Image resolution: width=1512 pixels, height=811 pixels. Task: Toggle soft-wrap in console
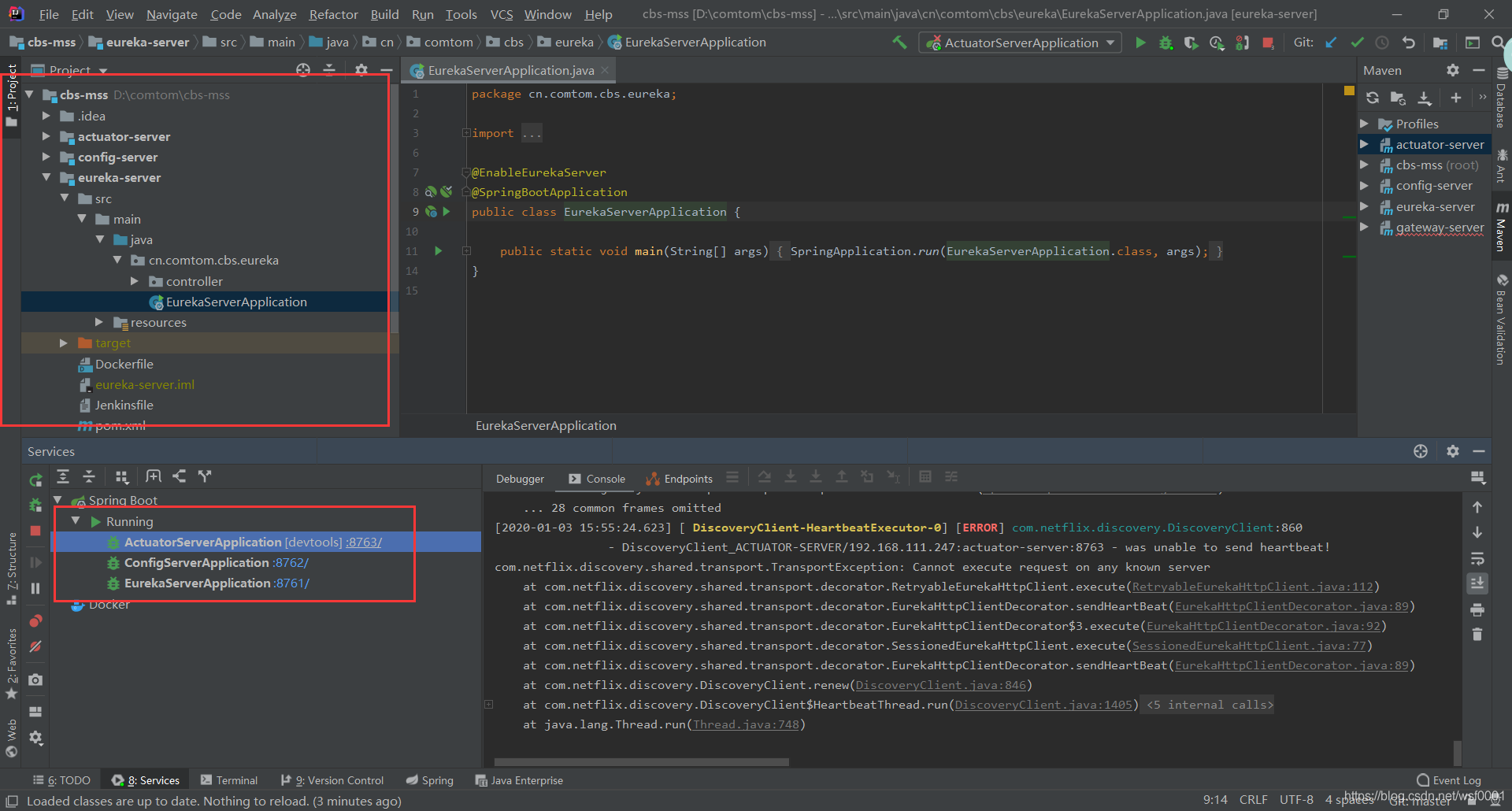(1477, 559)
